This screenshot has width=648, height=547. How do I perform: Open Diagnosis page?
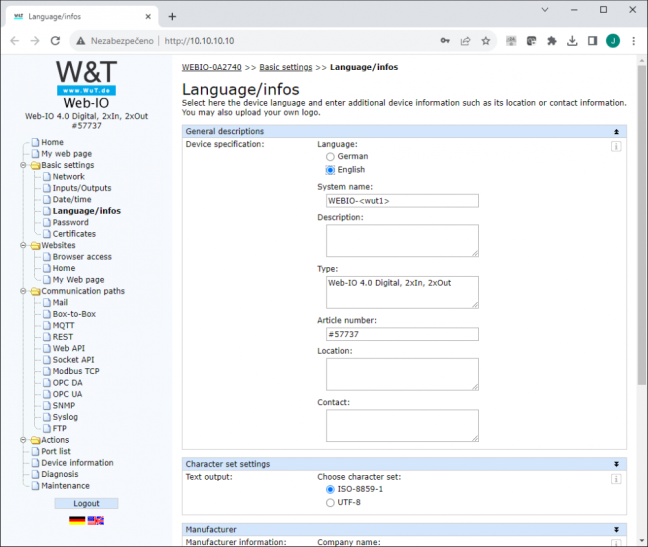[x=60, y=474]
